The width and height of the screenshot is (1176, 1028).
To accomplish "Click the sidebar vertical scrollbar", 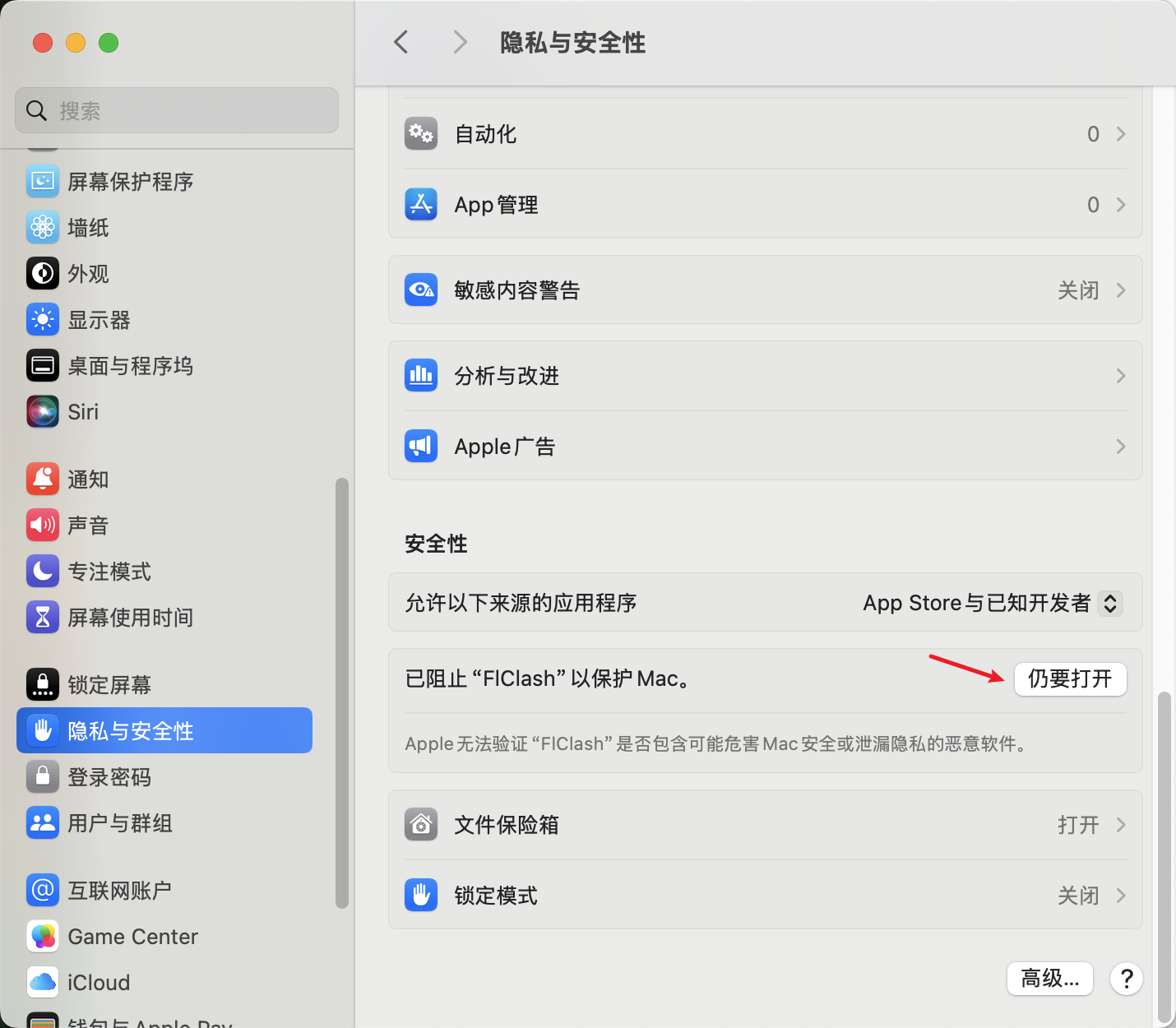I will pyautogui.click(x=342, y=693).
